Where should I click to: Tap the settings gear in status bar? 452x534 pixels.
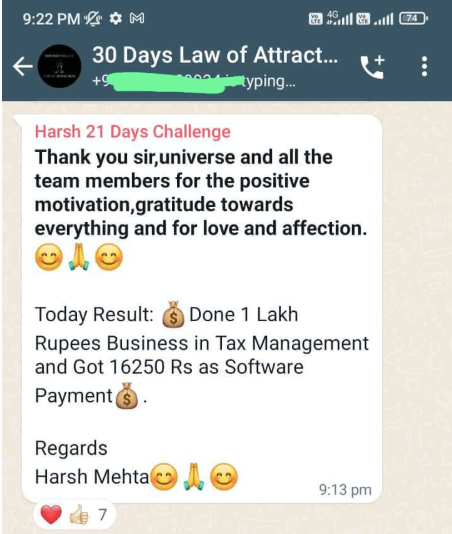(116, 18)
